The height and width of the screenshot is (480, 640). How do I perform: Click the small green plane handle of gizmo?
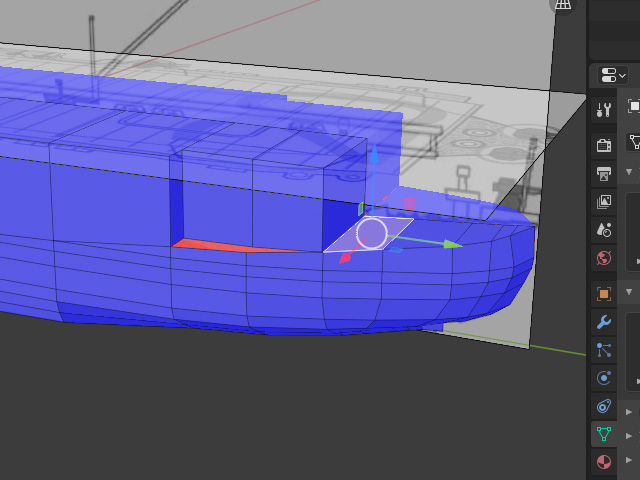click(x=361, y=209)
